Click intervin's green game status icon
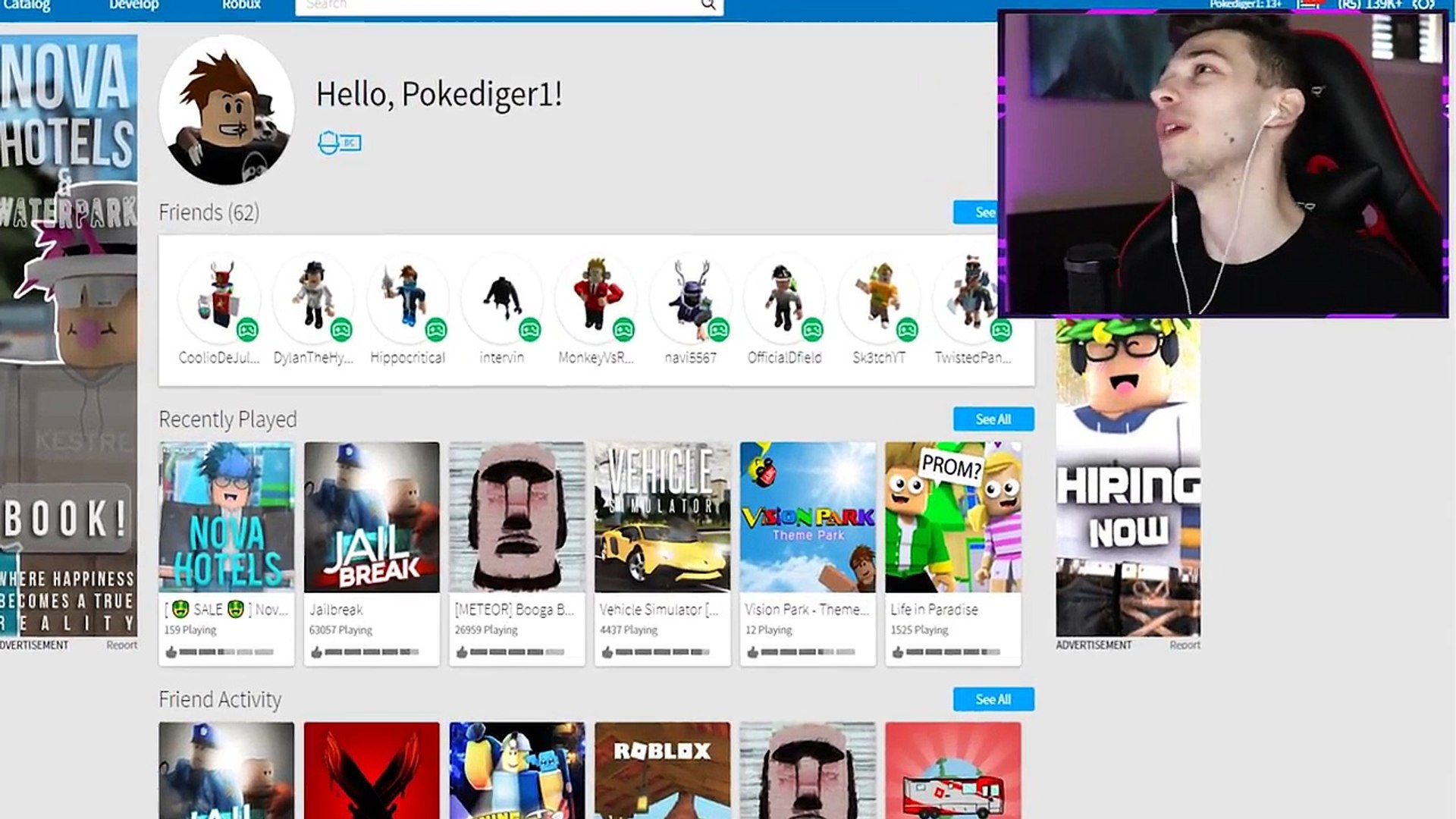This screenshot has width=1456, height=819. [529, 330]
